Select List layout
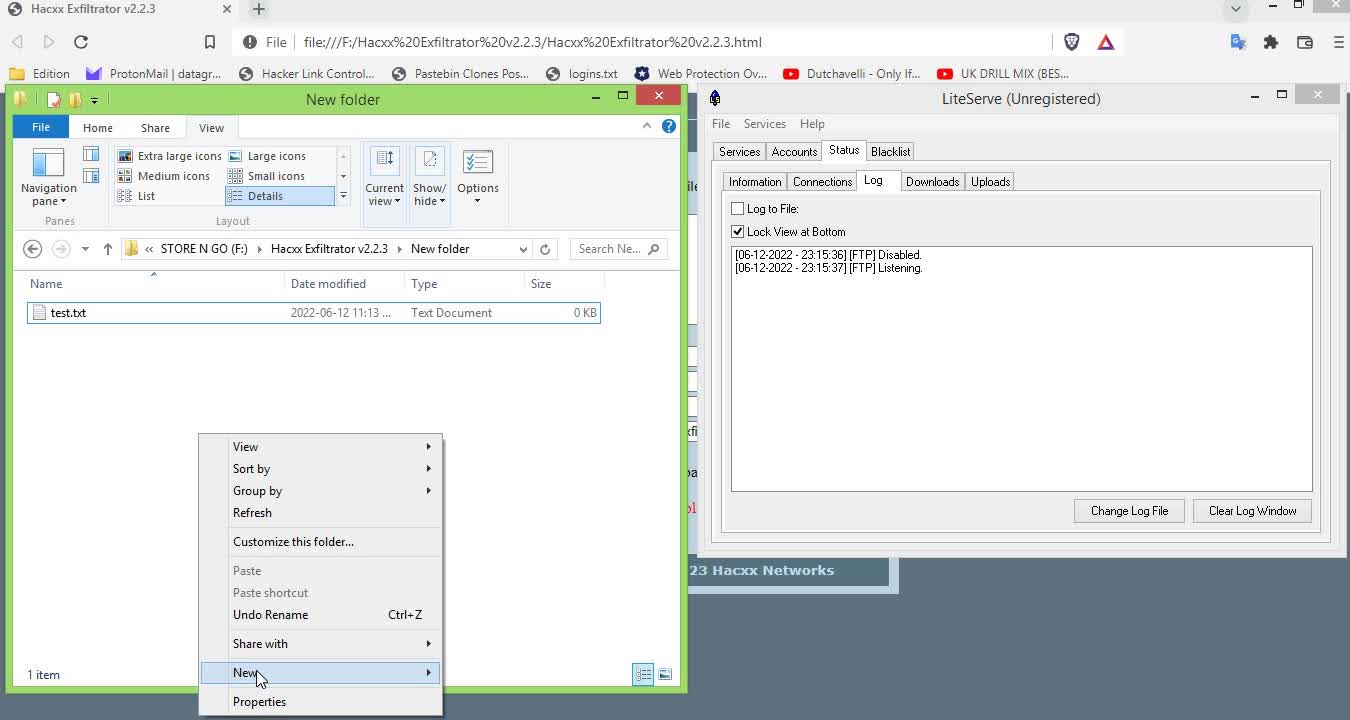1350x720 pixels. (136, 196)
